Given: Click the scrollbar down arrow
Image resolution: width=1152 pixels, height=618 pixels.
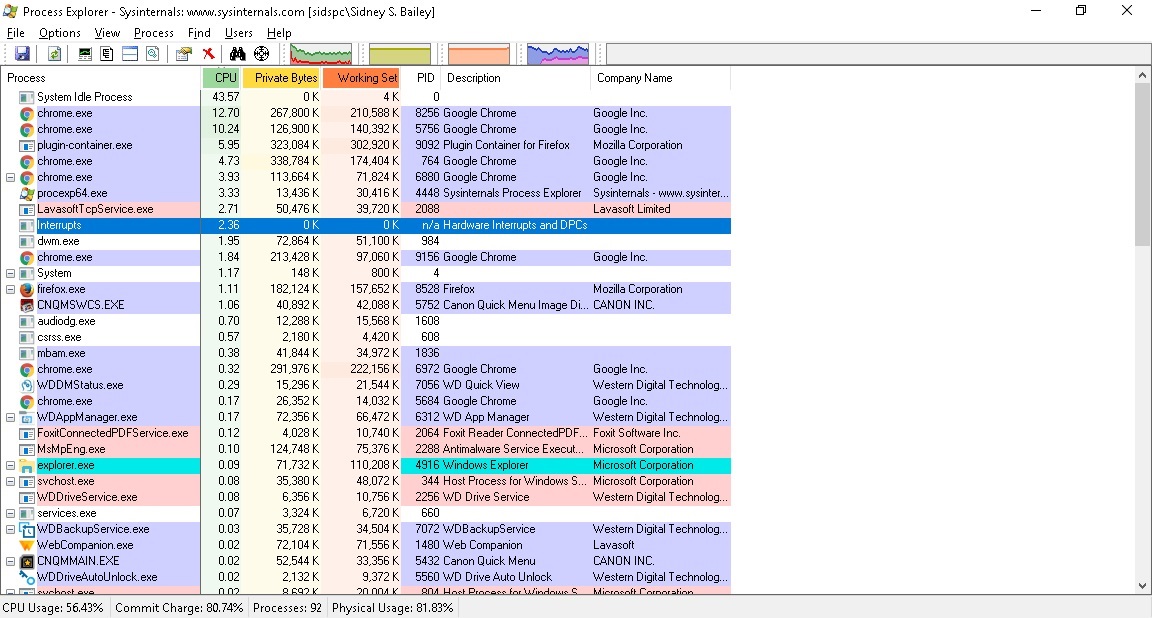Looking at the screenshot, I should point(1142,586).
